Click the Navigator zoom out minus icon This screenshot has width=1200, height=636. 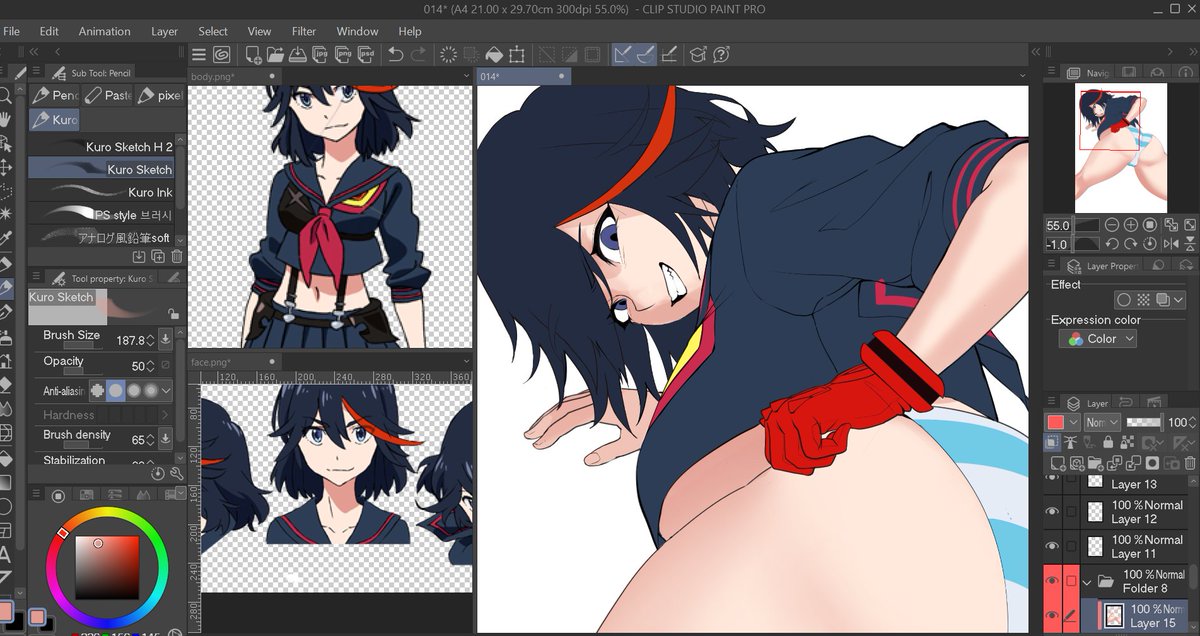tap(1113, 226)
